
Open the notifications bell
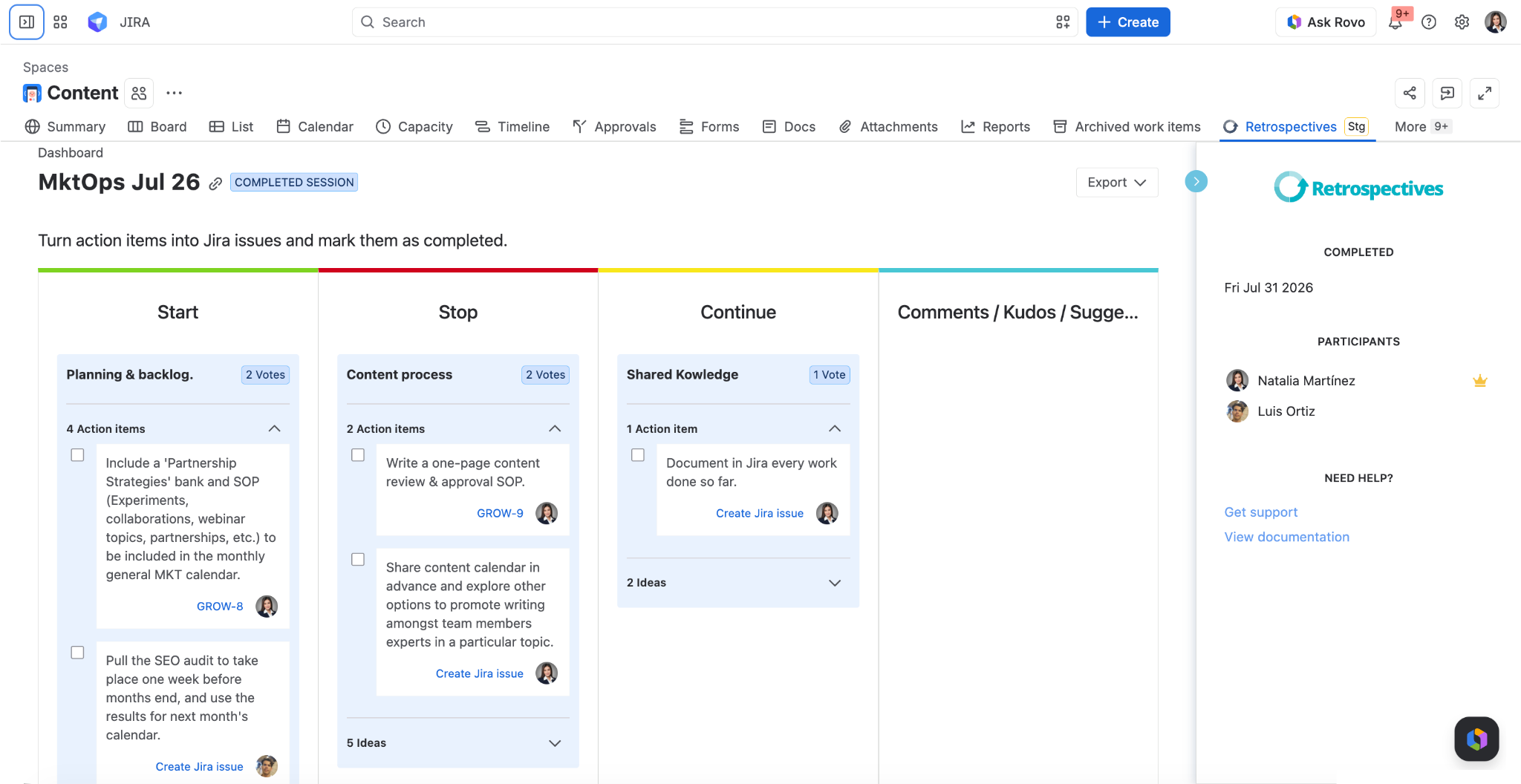(x=1395, y=22)
